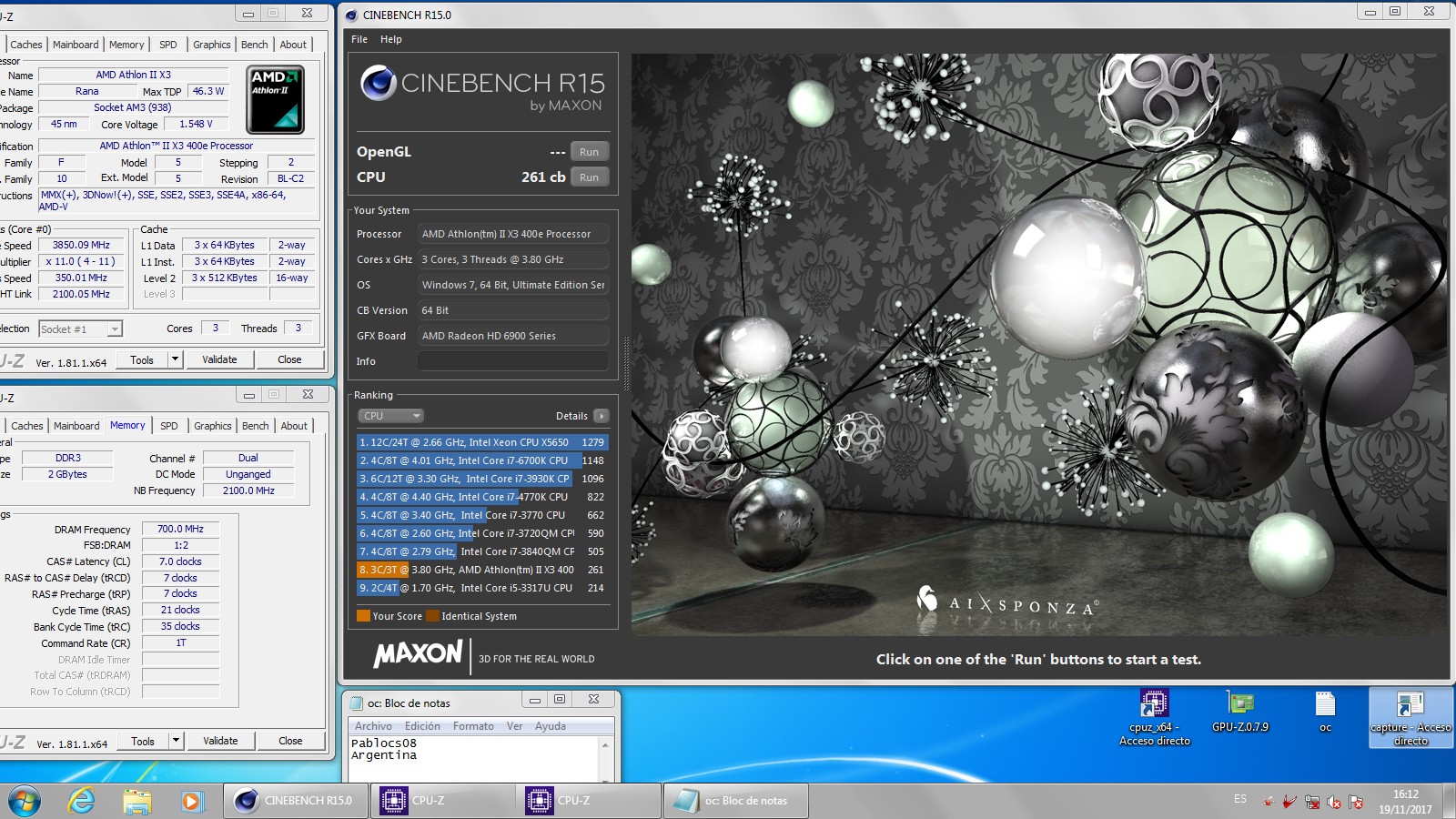Viewport: 1456px width, 819px height.
Task: Select ranking row Intel Core i5-3317U
Action: 482,588
